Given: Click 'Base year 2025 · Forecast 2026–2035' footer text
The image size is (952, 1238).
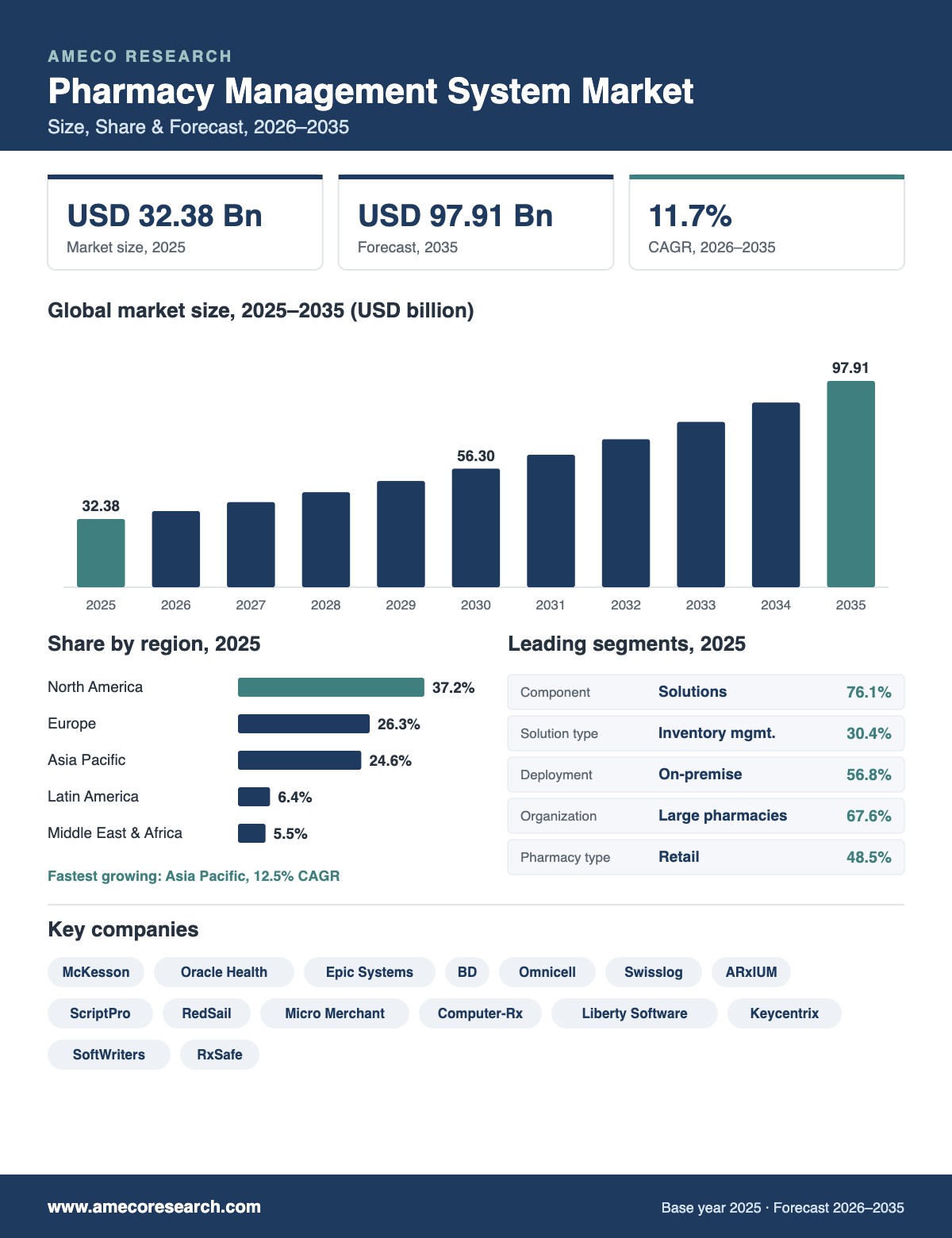Looking at the screenshot, I should (x=782, y=1208).
